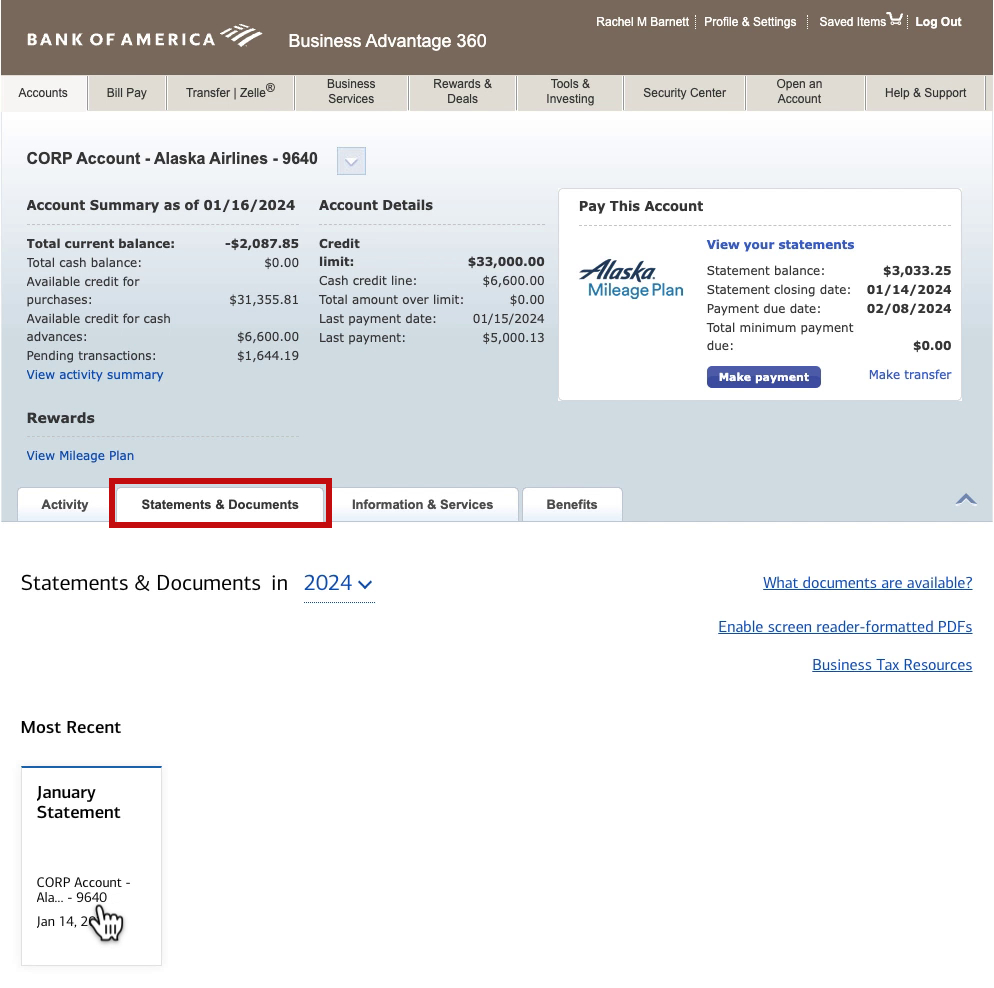The width and height of the screenshot is (994, 988).
Task: Click What documents are available? link
Action: pos(867,583)
